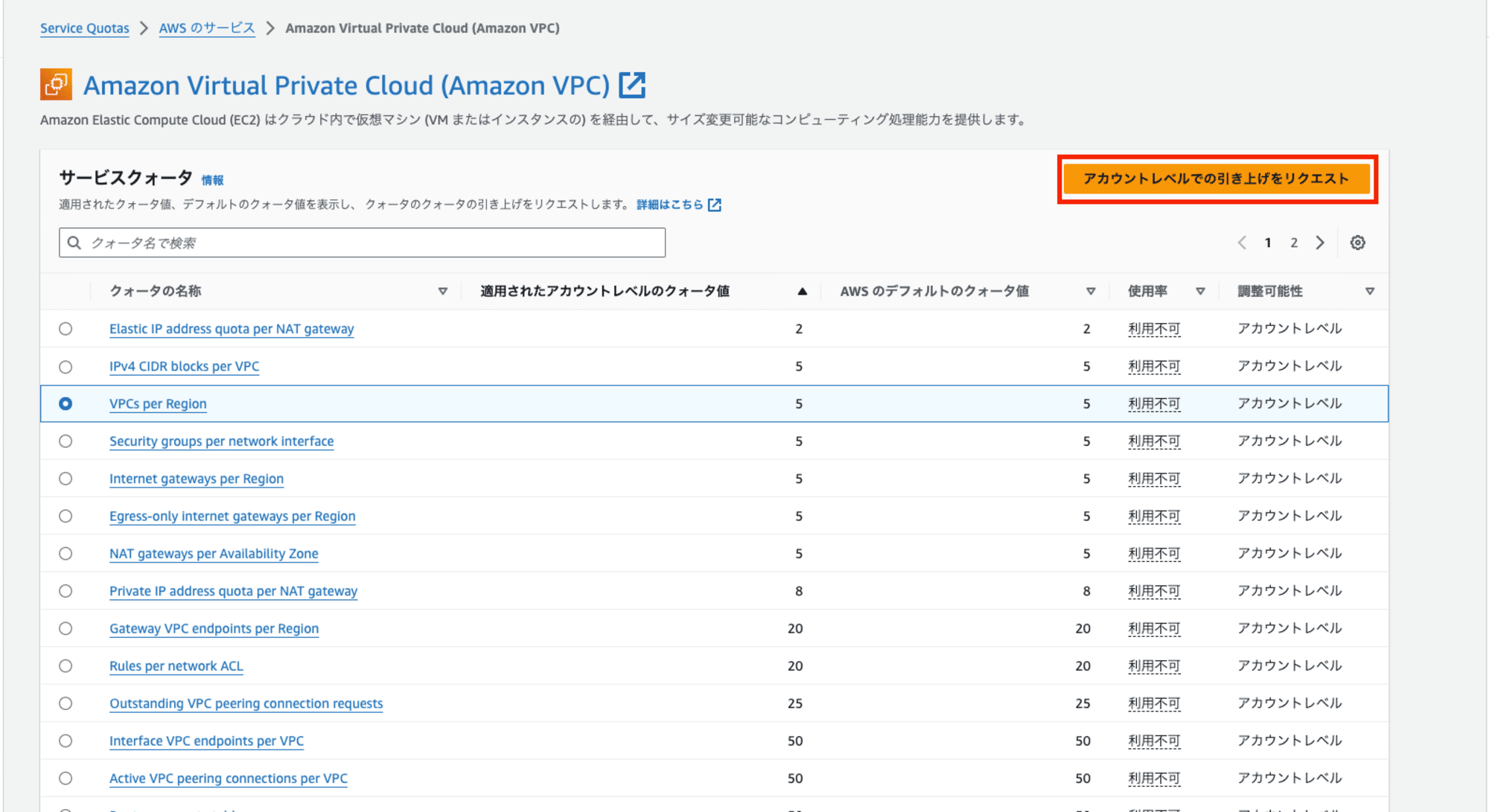Click the search magnifier icon
This screenshot has height=812, width=1489.
(x=74, y=243)
